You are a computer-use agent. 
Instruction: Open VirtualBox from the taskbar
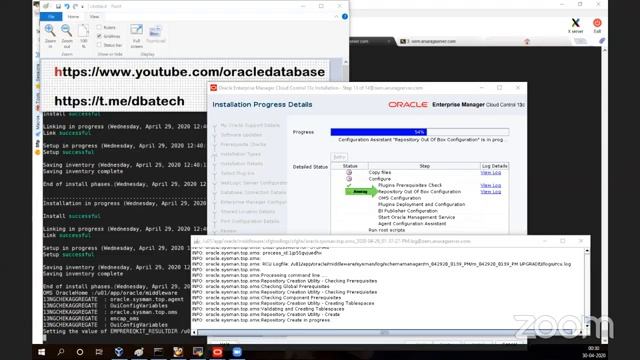[x=119, y=352]
